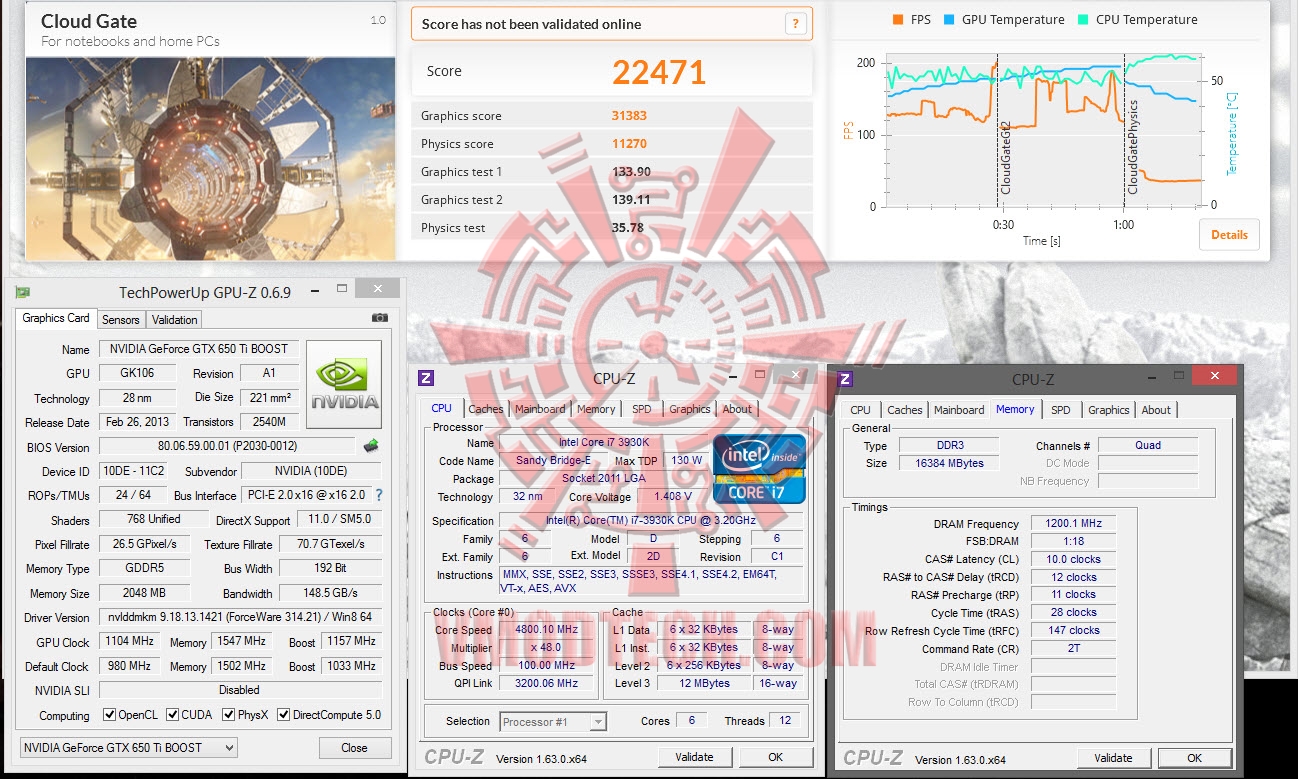Click OK in the CPU-Z memory window

pos(1194,758)
